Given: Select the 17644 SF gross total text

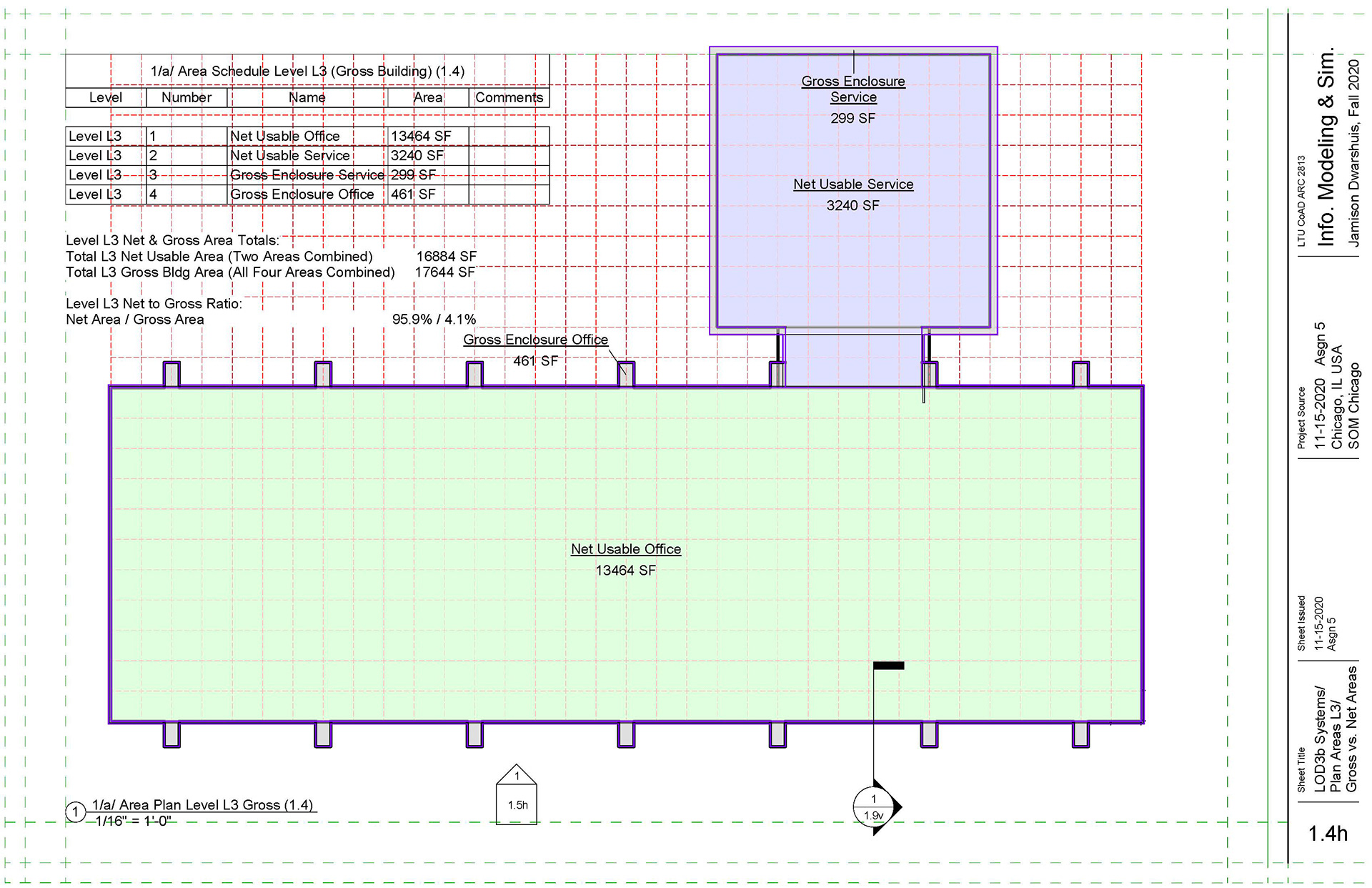Looking at the screenshot, I should (x=445, y=272).
